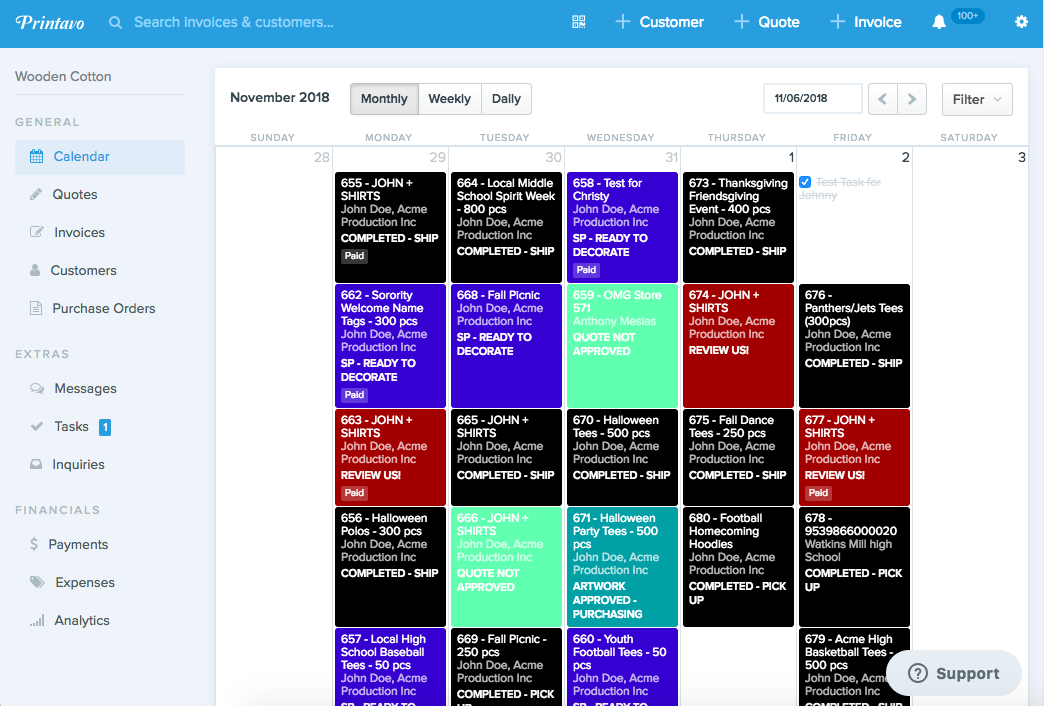Click the Expenses tags icon

pyautogui.click(x=37, y=582)
